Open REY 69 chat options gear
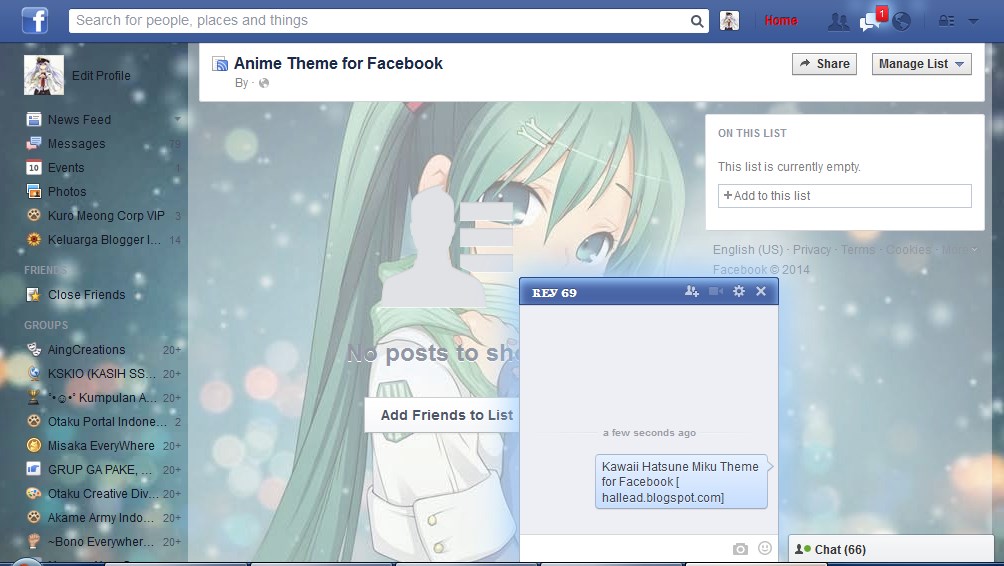The width and height of the screenshot is (1004, 566). (x=739, y=291)
